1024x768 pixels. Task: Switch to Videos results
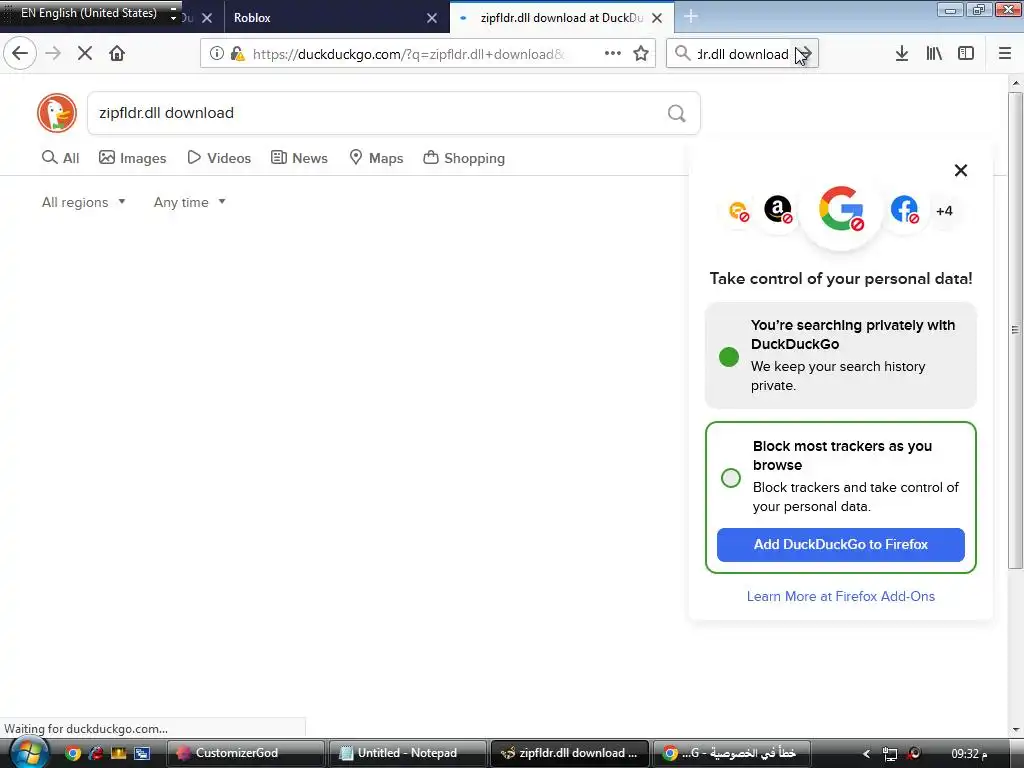tap(219, 158)
